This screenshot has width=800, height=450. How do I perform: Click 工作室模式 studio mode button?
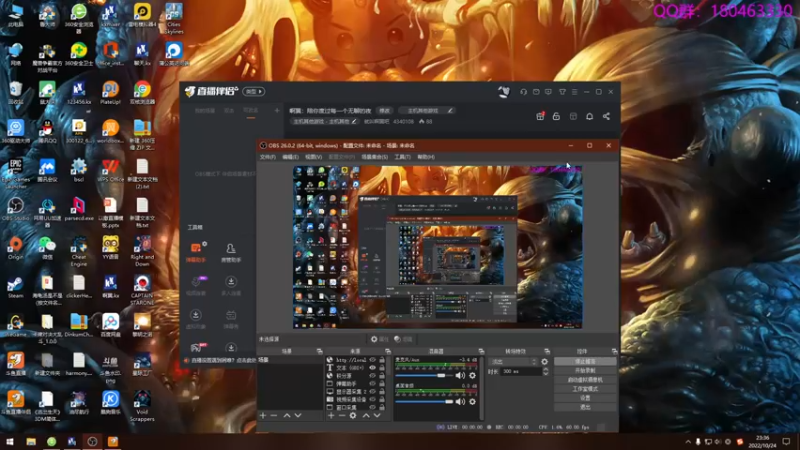pyautogui.click(x=585, y=389)
